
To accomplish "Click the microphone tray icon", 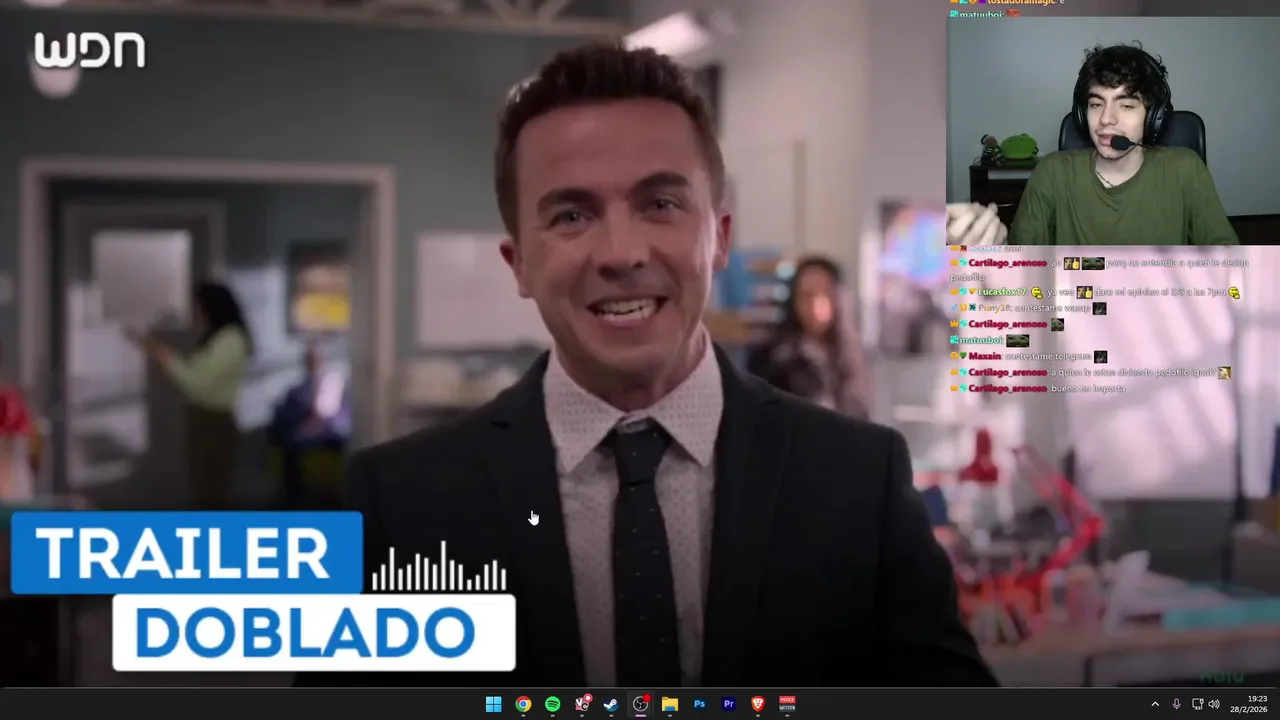I will pyautogui.click(x=1176, y=704).
